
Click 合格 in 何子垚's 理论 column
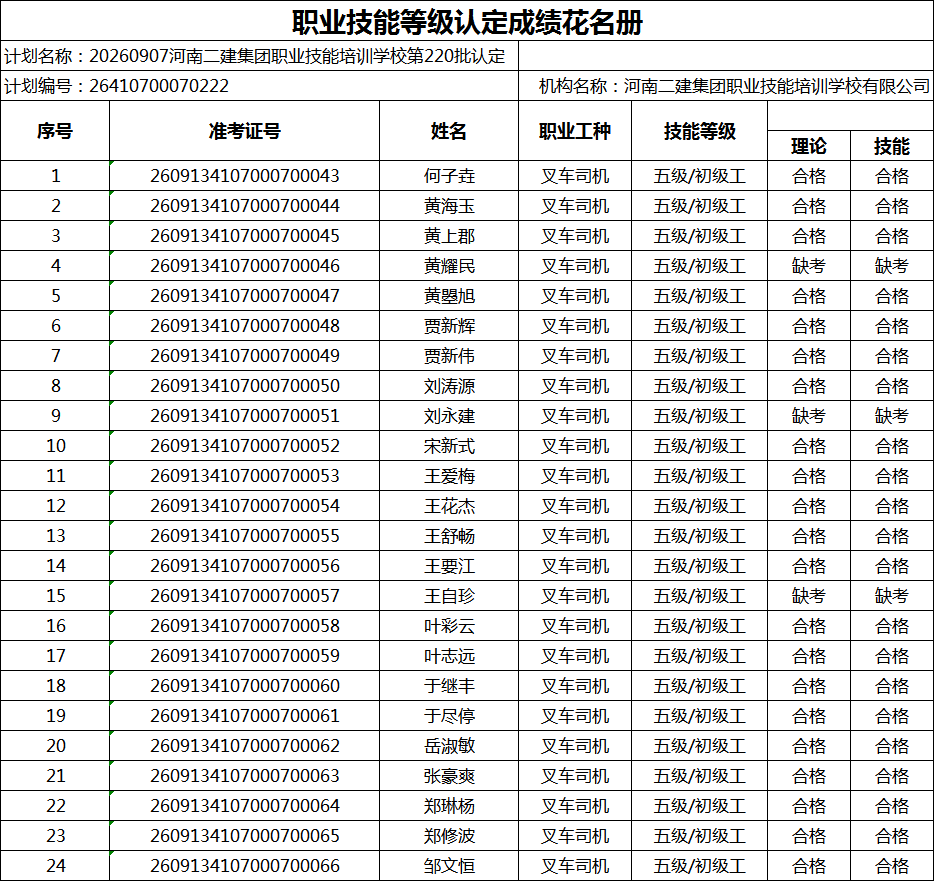(809, 176)
